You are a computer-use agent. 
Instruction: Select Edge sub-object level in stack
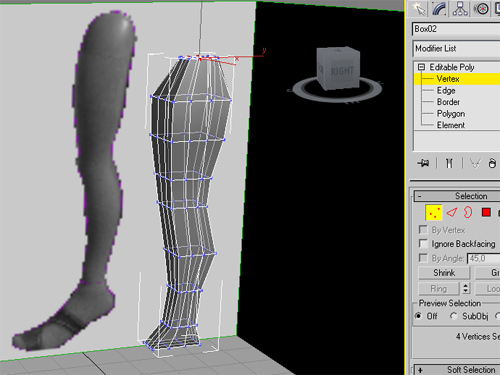tap(446, 91)
